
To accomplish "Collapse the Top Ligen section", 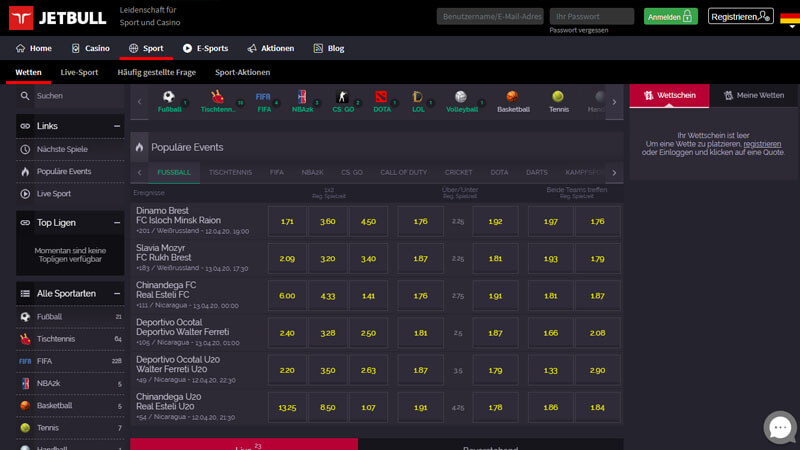I will pyautogui.click(x=117, y=223).
